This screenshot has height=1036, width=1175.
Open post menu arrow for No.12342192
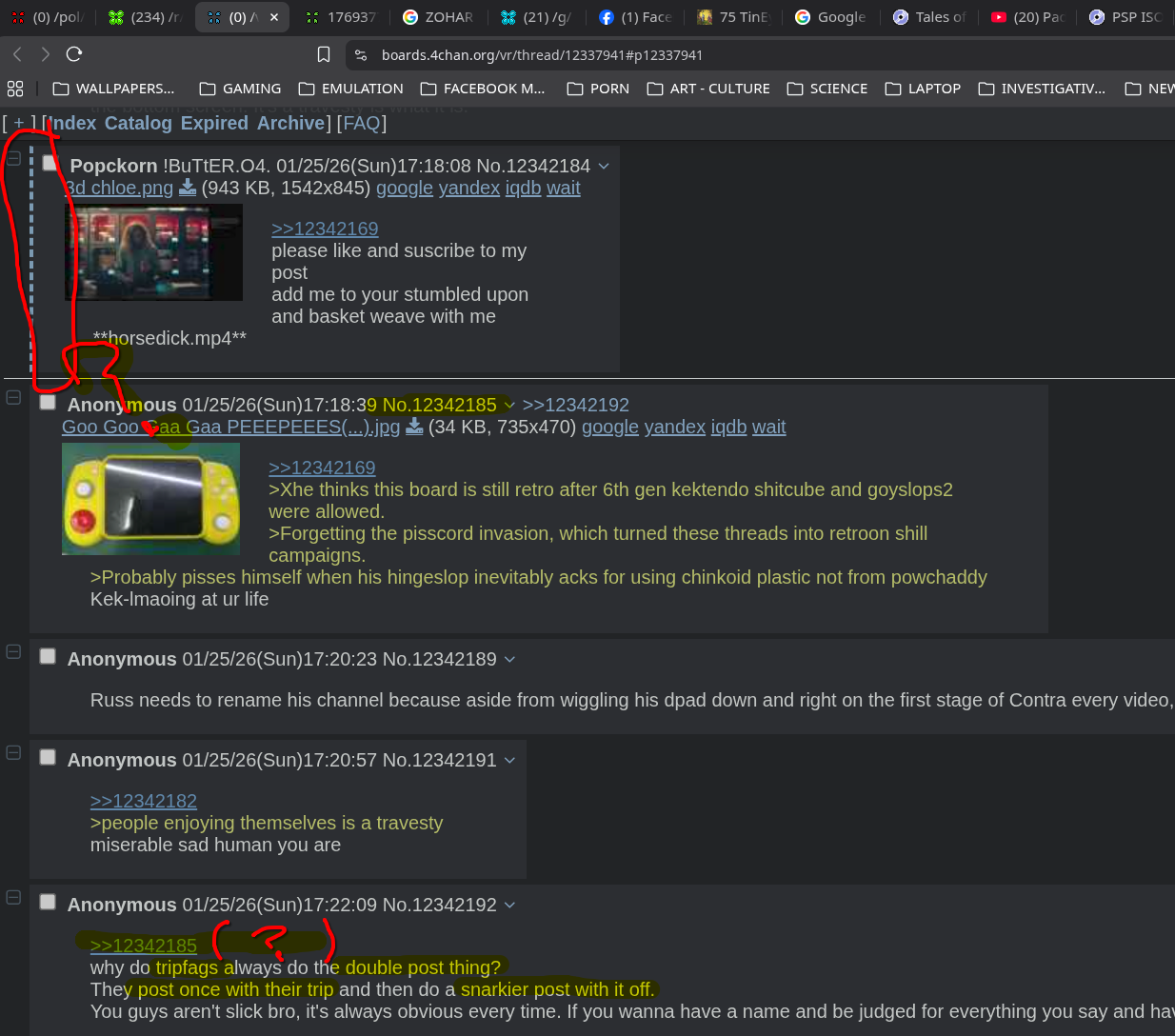tap(509, 905)
